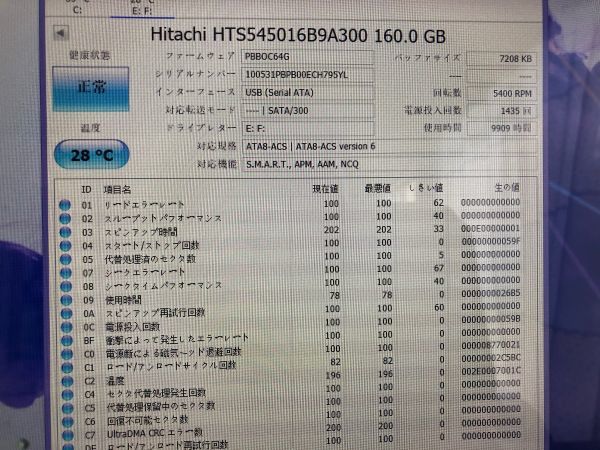600x450 pixels.
Task: Click the 電源投入回数 attribute name in row 0C
Action: point(132,327)
